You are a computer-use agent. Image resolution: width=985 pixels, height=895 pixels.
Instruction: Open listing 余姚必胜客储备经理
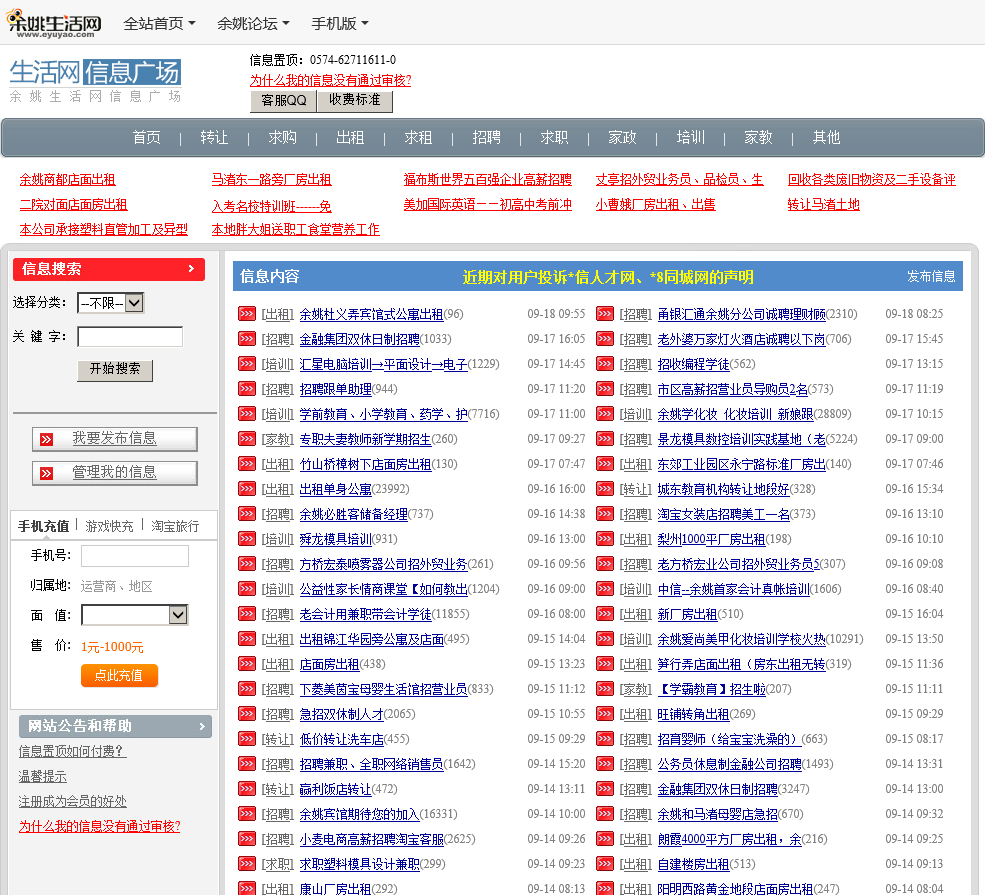tap(353, 514)
